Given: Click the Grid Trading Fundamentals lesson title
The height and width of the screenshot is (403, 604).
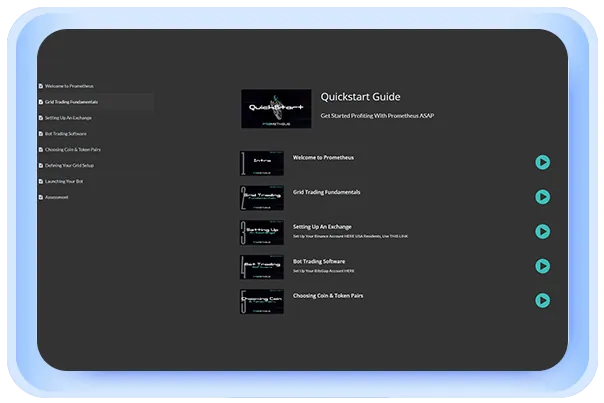Looking at the screenshot, I should [327, 192].
